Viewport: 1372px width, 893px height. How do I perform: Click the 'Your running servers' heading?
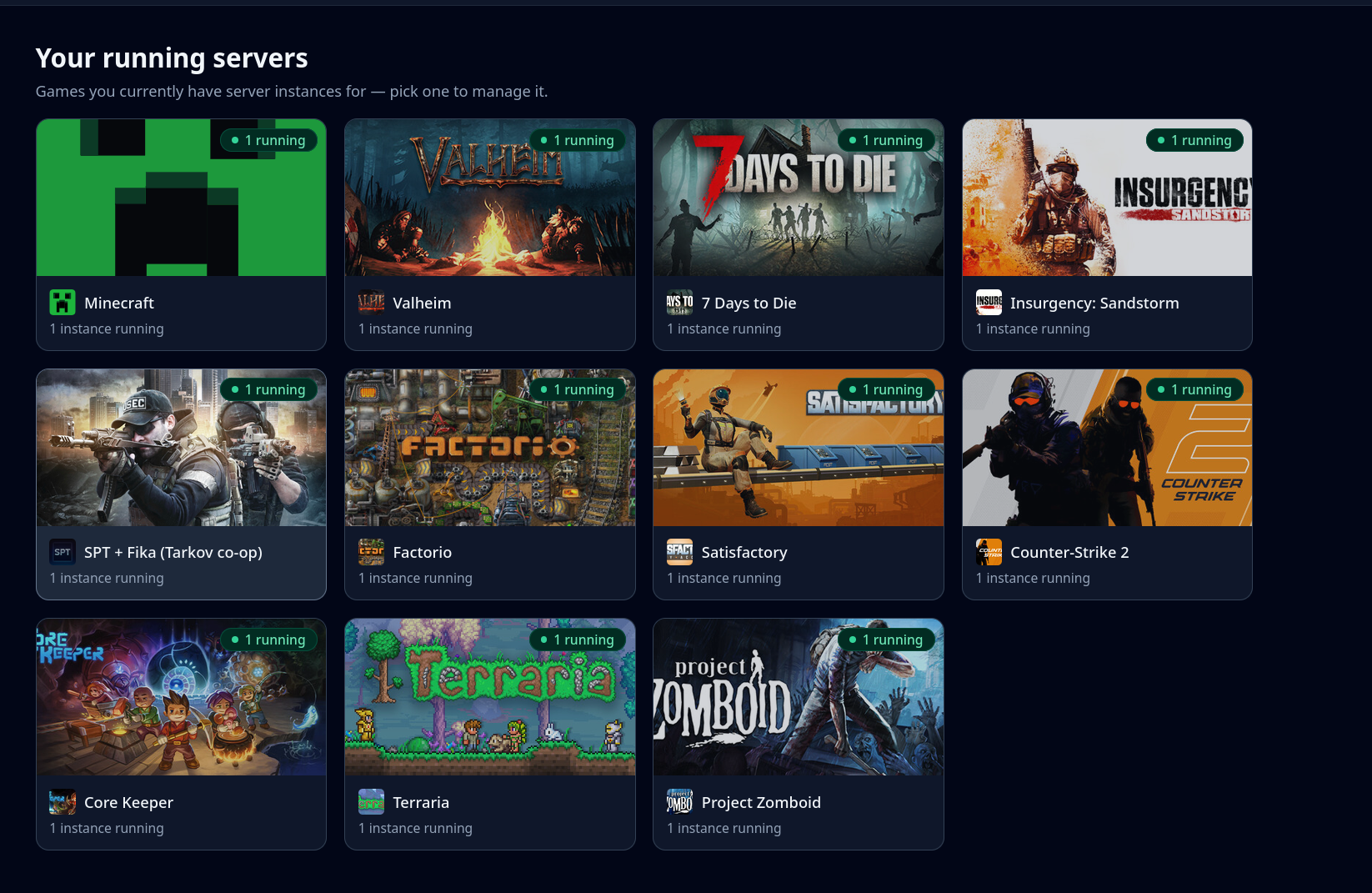[x=172, y=58]
